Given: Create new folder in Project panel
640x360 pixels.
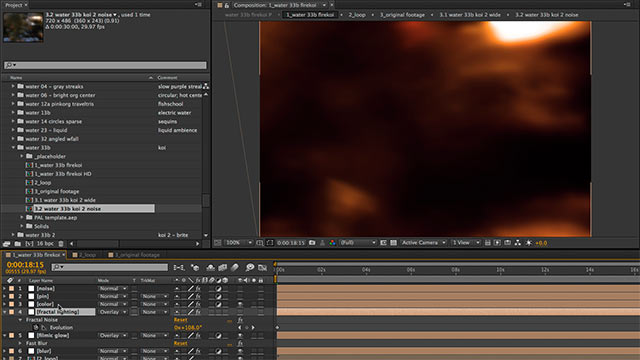Looking at the screenshot, I should click(18, 244).
